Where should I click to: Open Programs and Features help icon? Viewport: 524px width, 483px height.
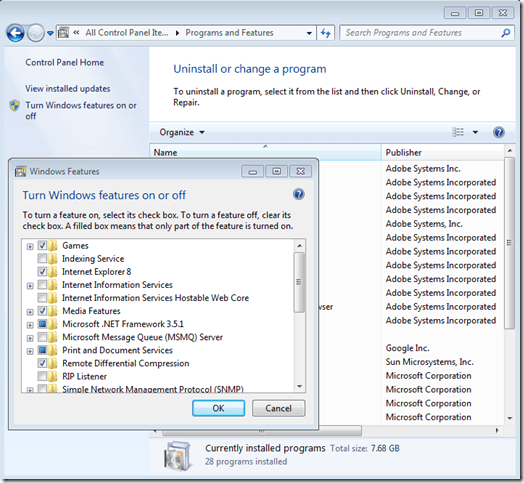tap(498, 132)
